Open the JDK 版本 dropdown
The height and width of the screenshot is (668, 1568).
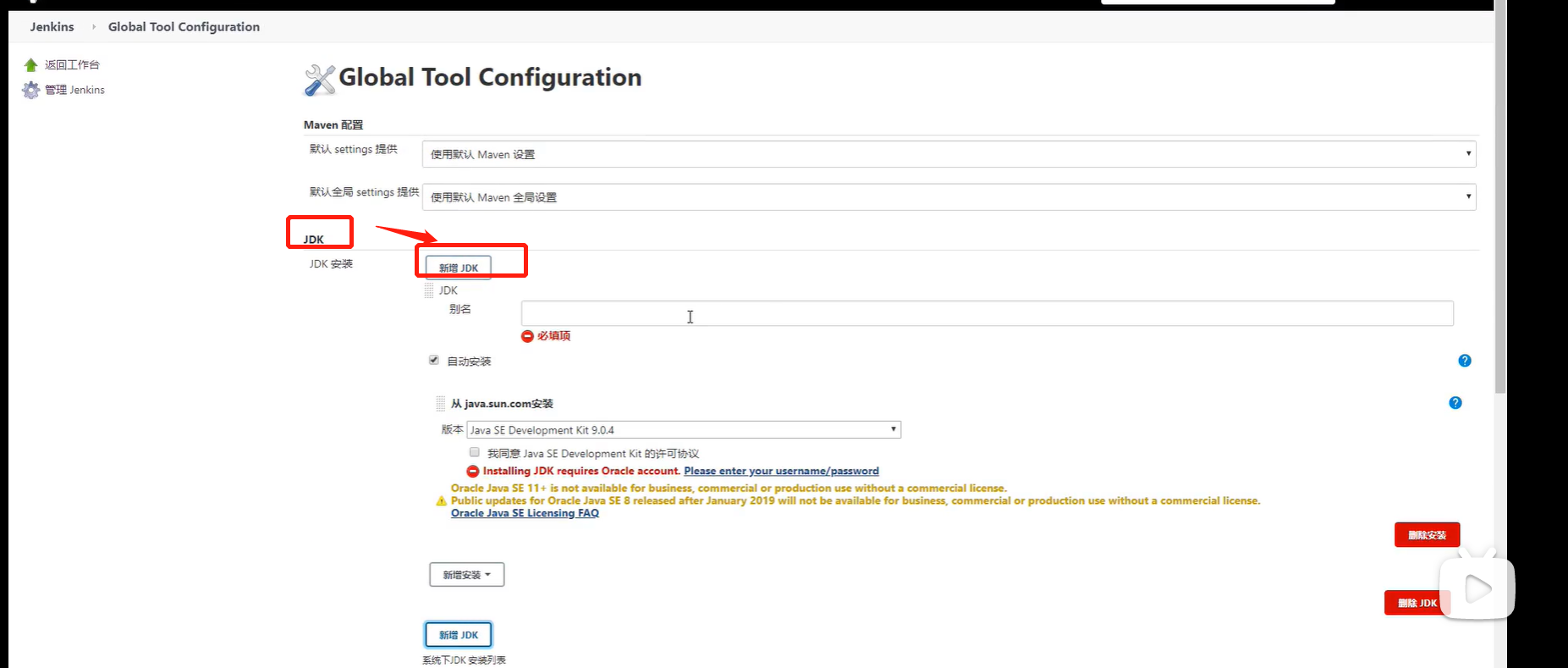(x=684, y=430)
